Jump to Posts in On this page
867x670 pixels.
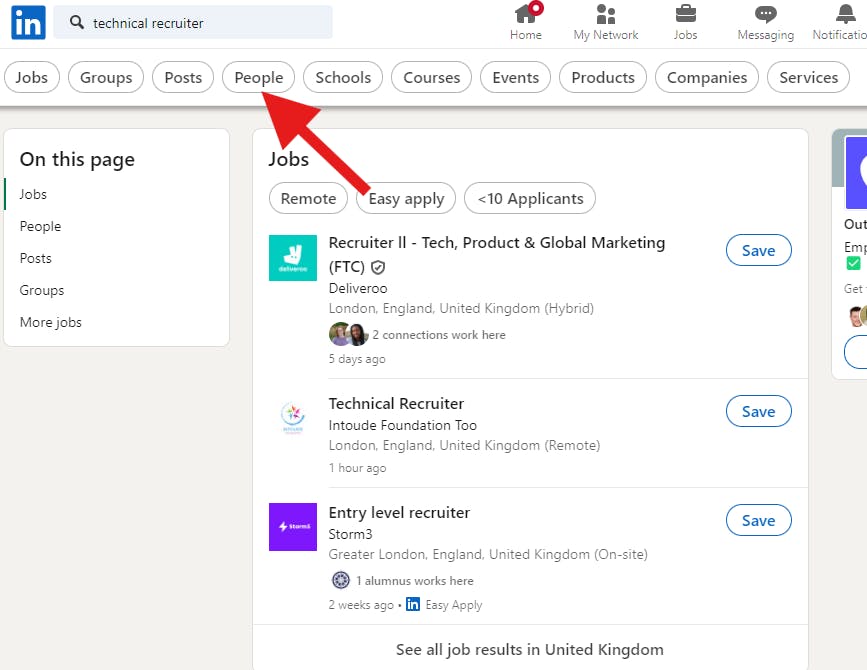click(x=35, y=258)
